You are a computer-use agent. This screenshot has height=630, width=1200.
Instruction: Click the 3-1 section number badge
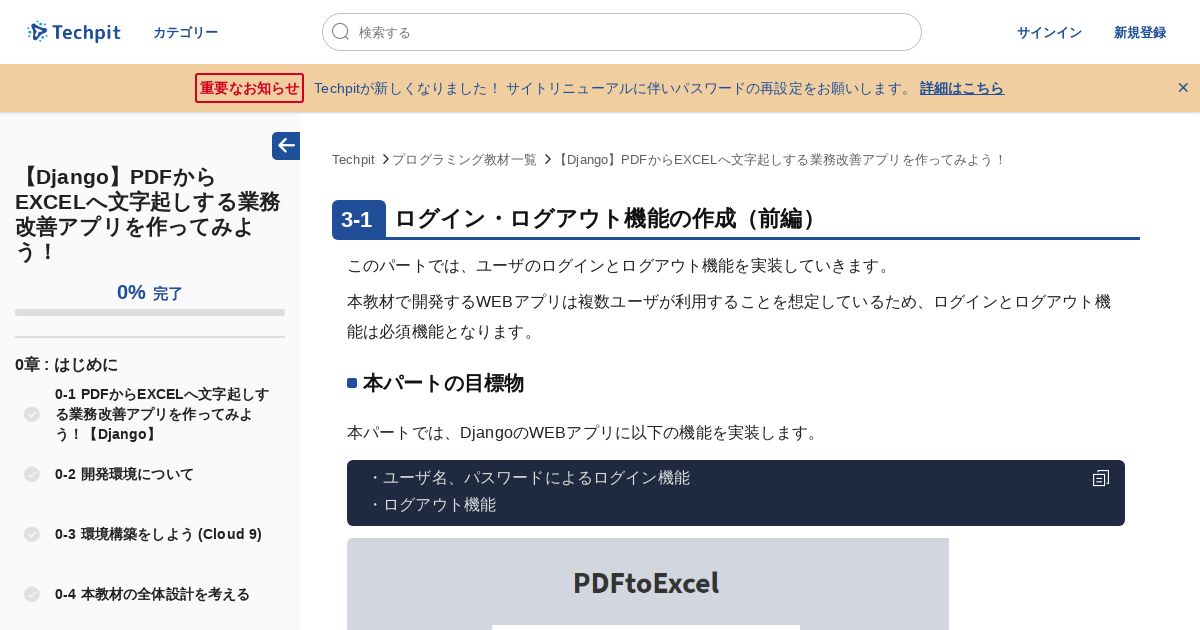(x=358, y=220)
